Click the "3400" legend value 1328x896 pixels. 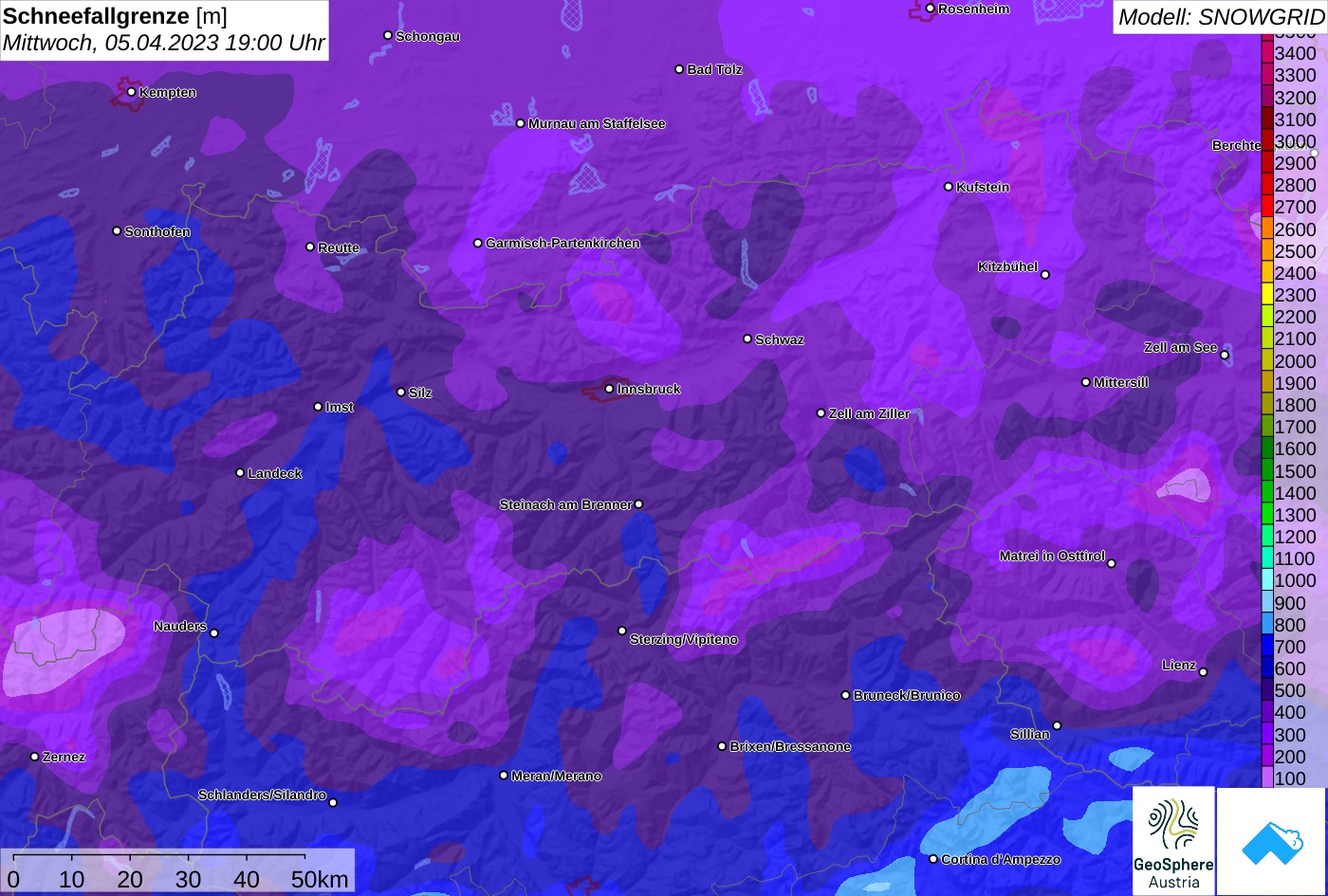pos(1296,54)
